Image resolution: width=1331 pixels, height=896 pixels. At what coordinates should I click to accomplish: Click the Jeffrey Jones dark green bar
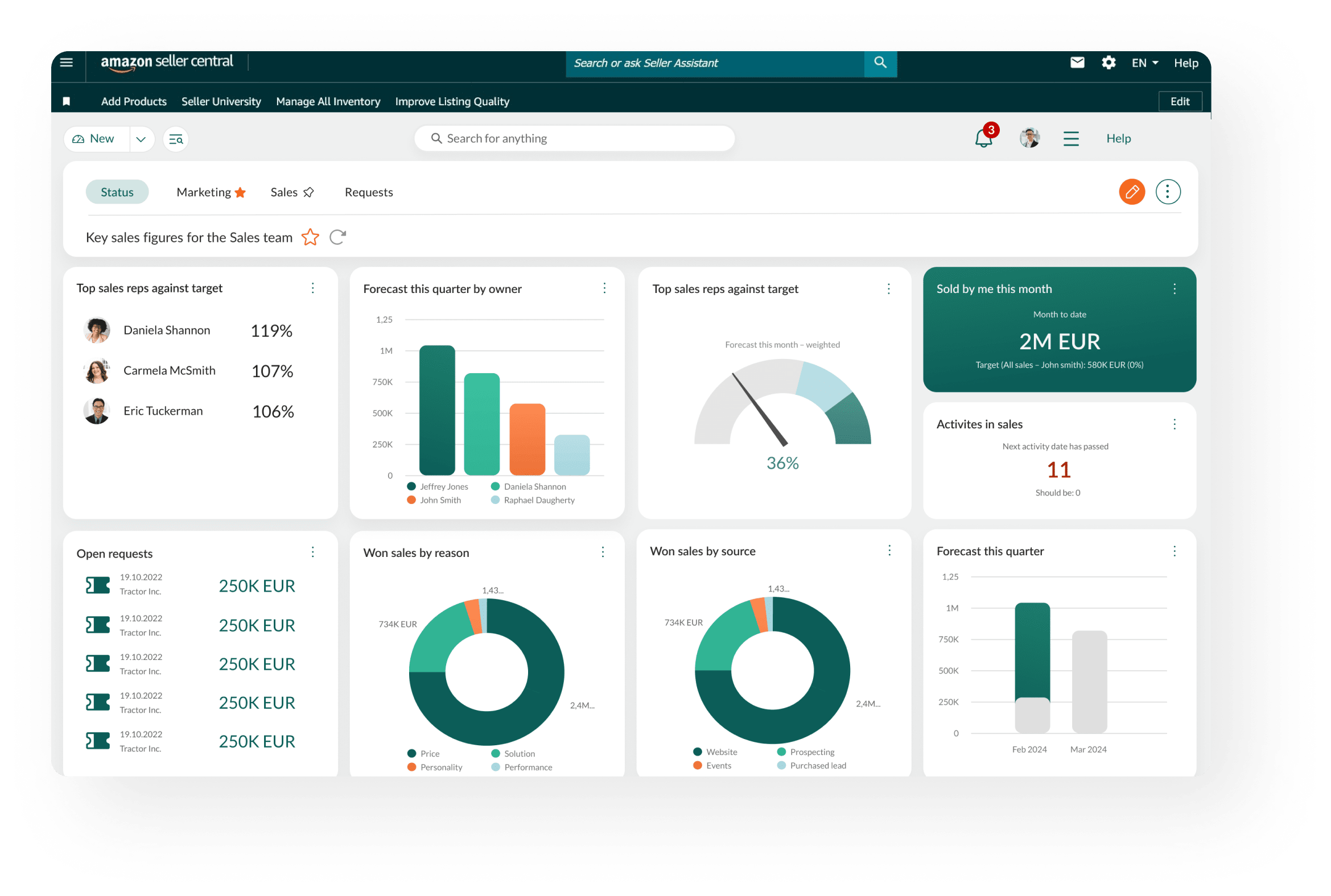437,410
